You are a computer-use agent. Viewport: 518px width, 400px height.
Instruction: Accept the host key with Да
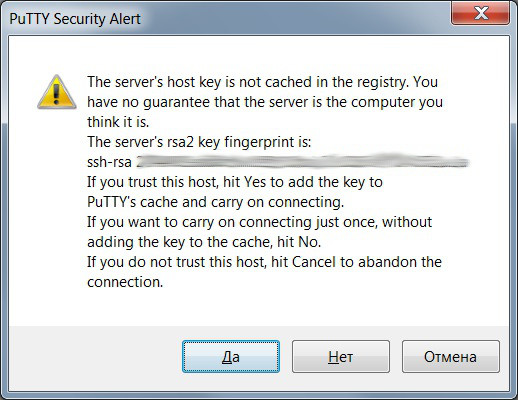[231, 356]
